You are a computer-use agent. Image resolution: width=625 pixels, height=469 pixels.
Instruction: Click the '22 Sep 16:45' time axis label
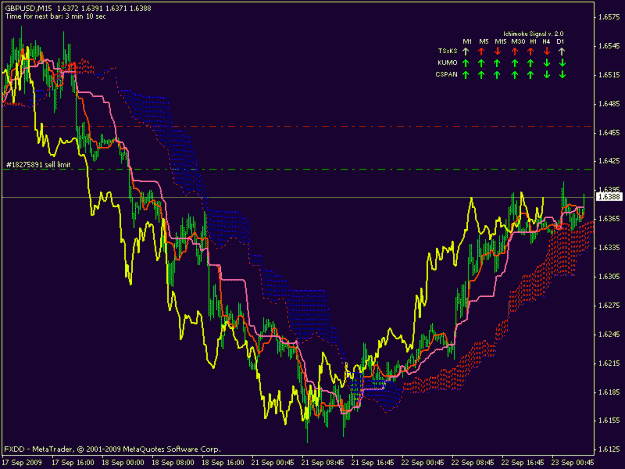[x=523, y=463]
